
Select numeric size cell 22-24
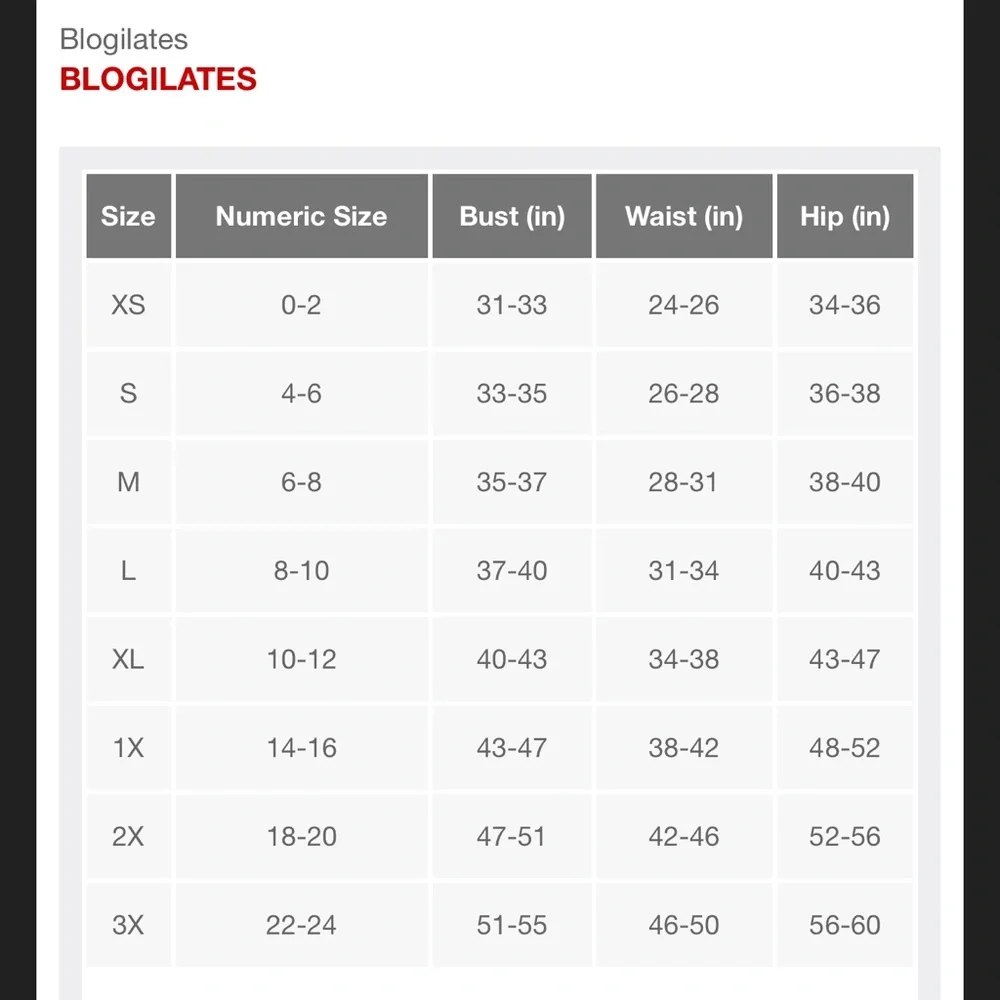click(301, 925)
